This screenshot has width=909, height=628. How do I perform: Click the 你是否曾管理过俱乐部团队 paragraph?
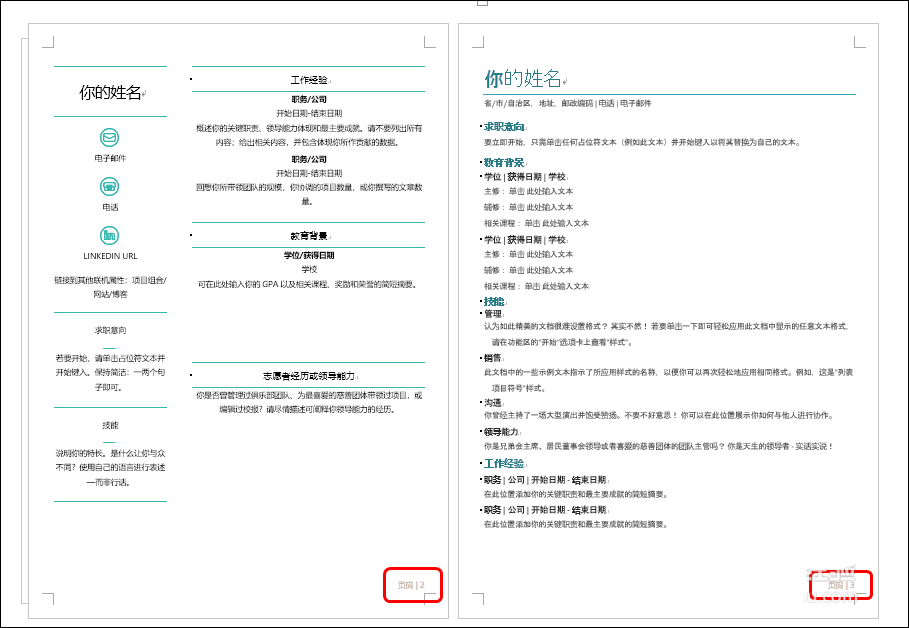(x=309, y=402)
